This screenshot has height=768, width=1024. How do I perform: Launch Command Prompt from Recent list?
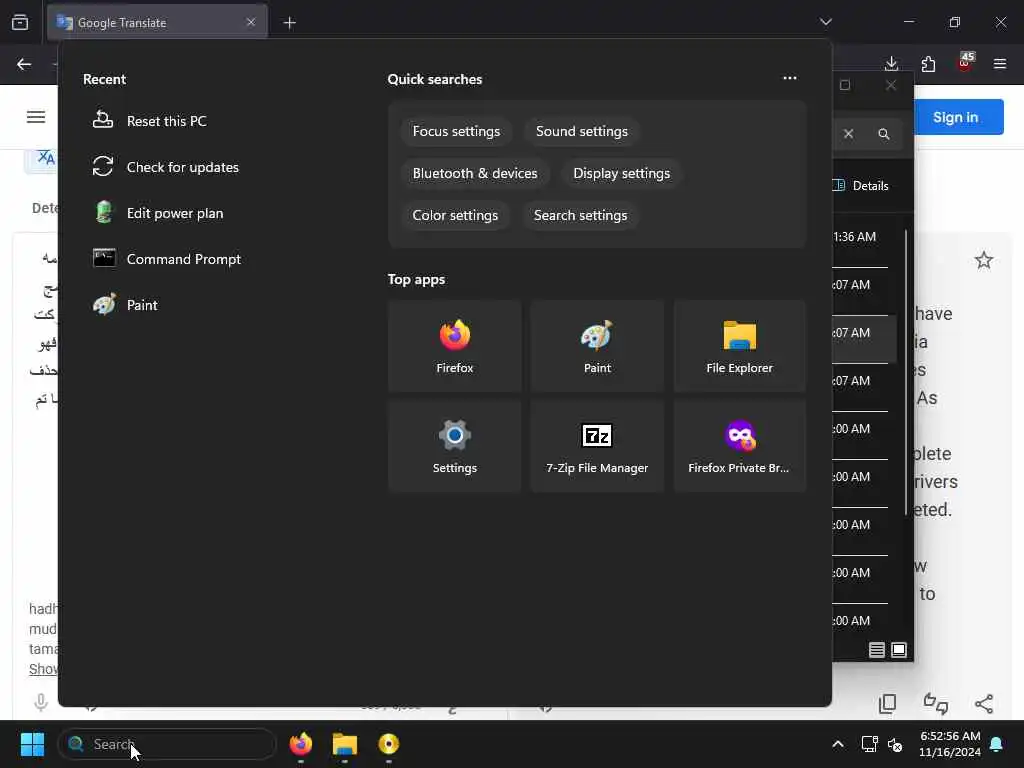(x=167, y=259)
